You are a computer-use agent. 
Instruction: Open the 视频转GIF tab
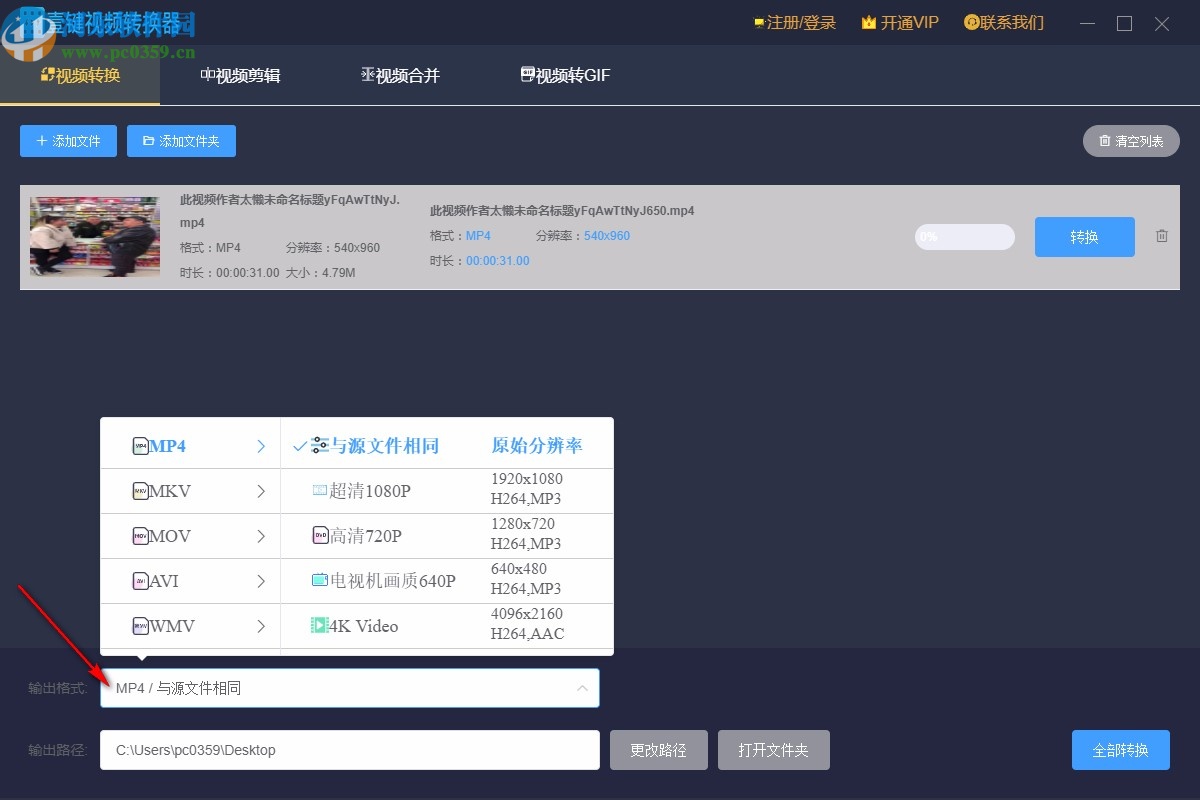click(x=564, y=74)
